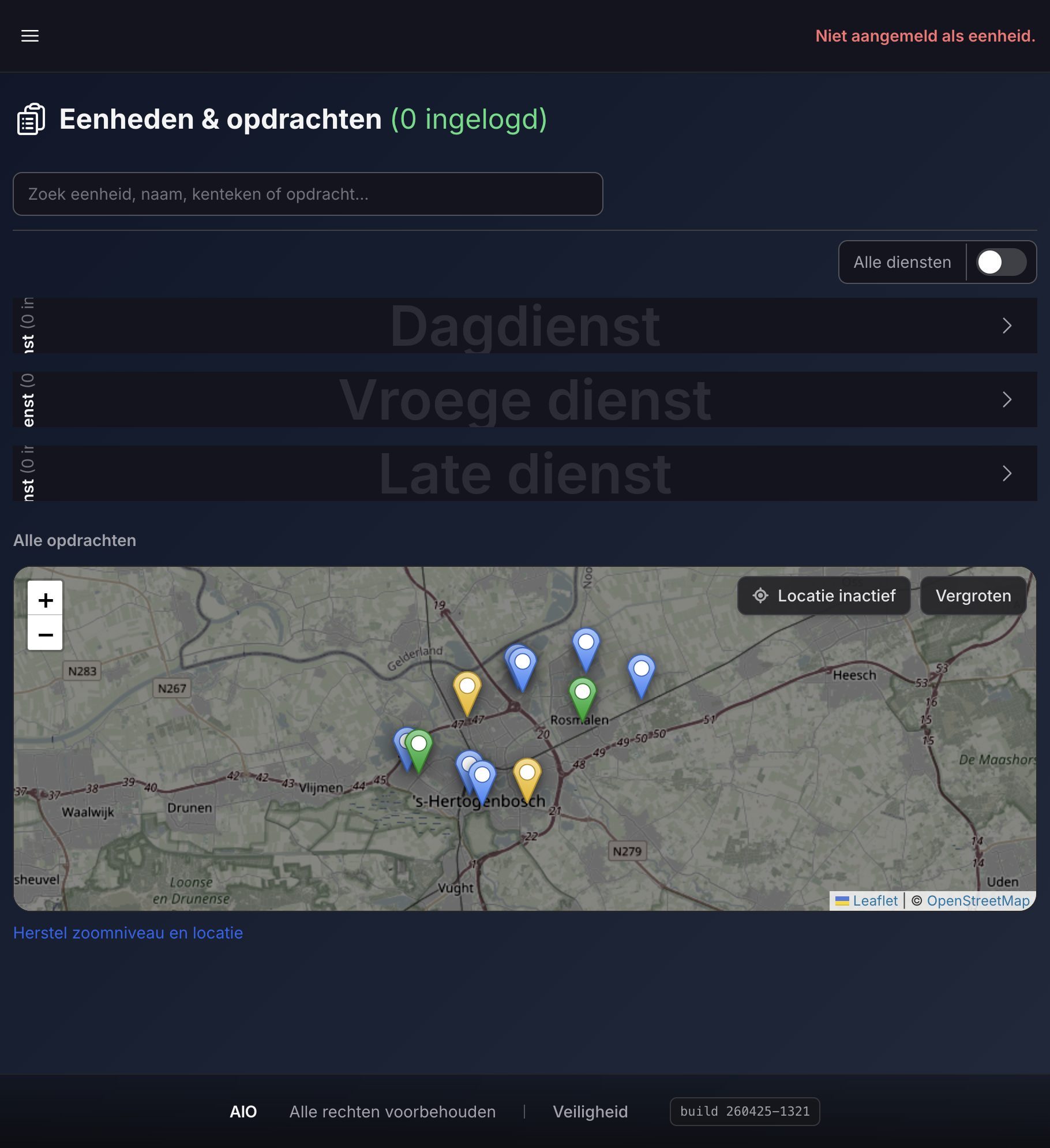Click Herstel zoomniveau en locatie link
The height and width of the screenshot is (1148, 1050).
128,933
